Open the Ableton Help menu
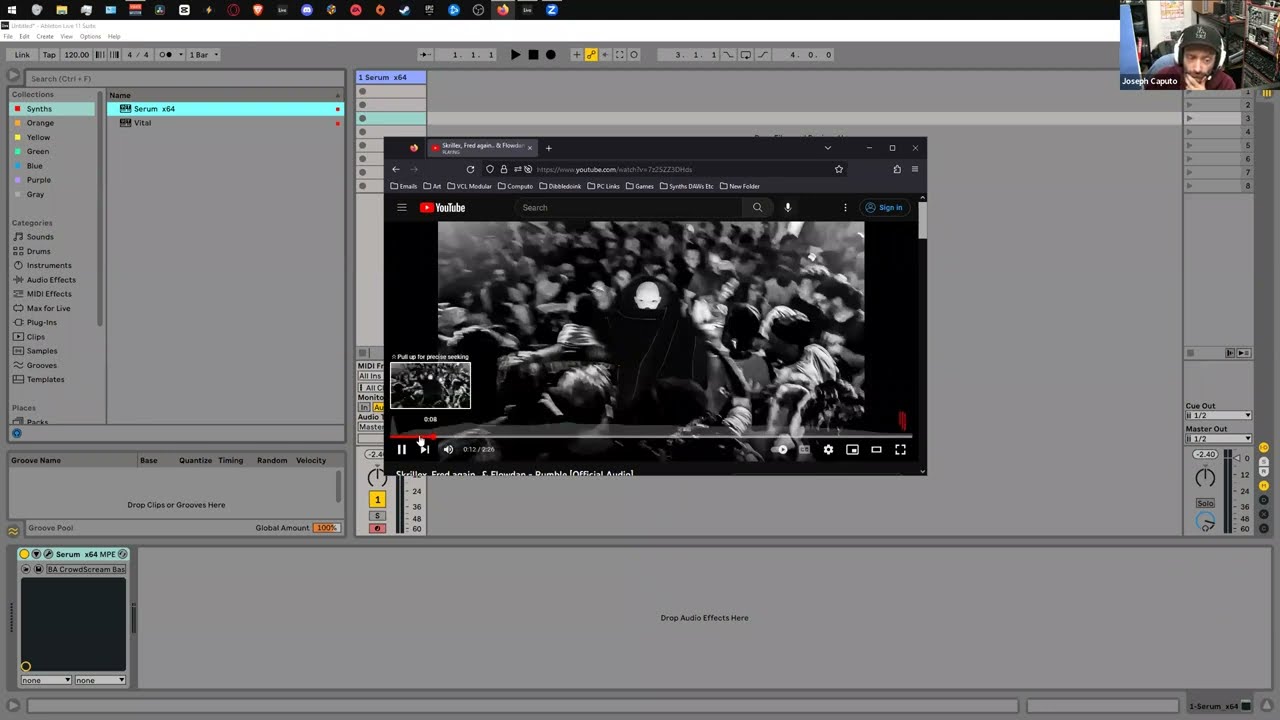1280x720 pixels. tap(114, 36)
